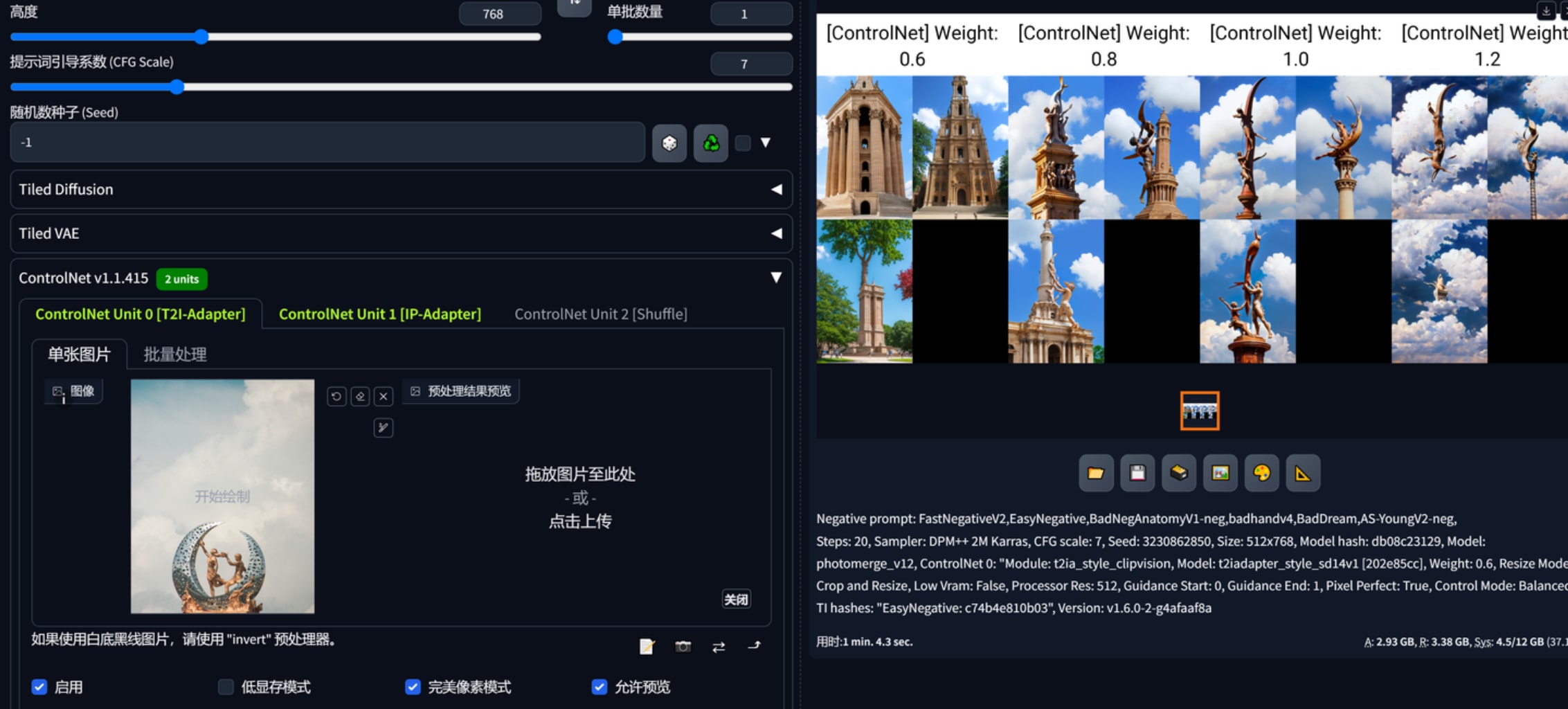This screenshot has height=709, width=1568.
Task: Click the save image floppy icon
Action: [1137, 473]
